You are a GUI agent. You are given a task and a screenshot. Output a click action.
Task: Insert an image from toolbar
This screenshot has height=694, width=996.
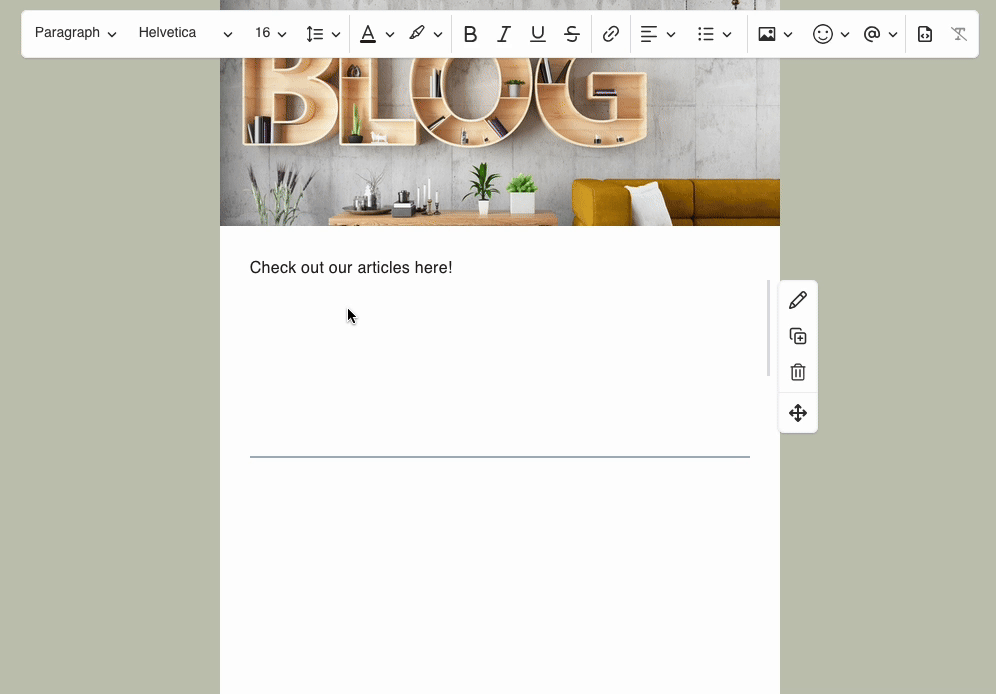coord(774,34)
